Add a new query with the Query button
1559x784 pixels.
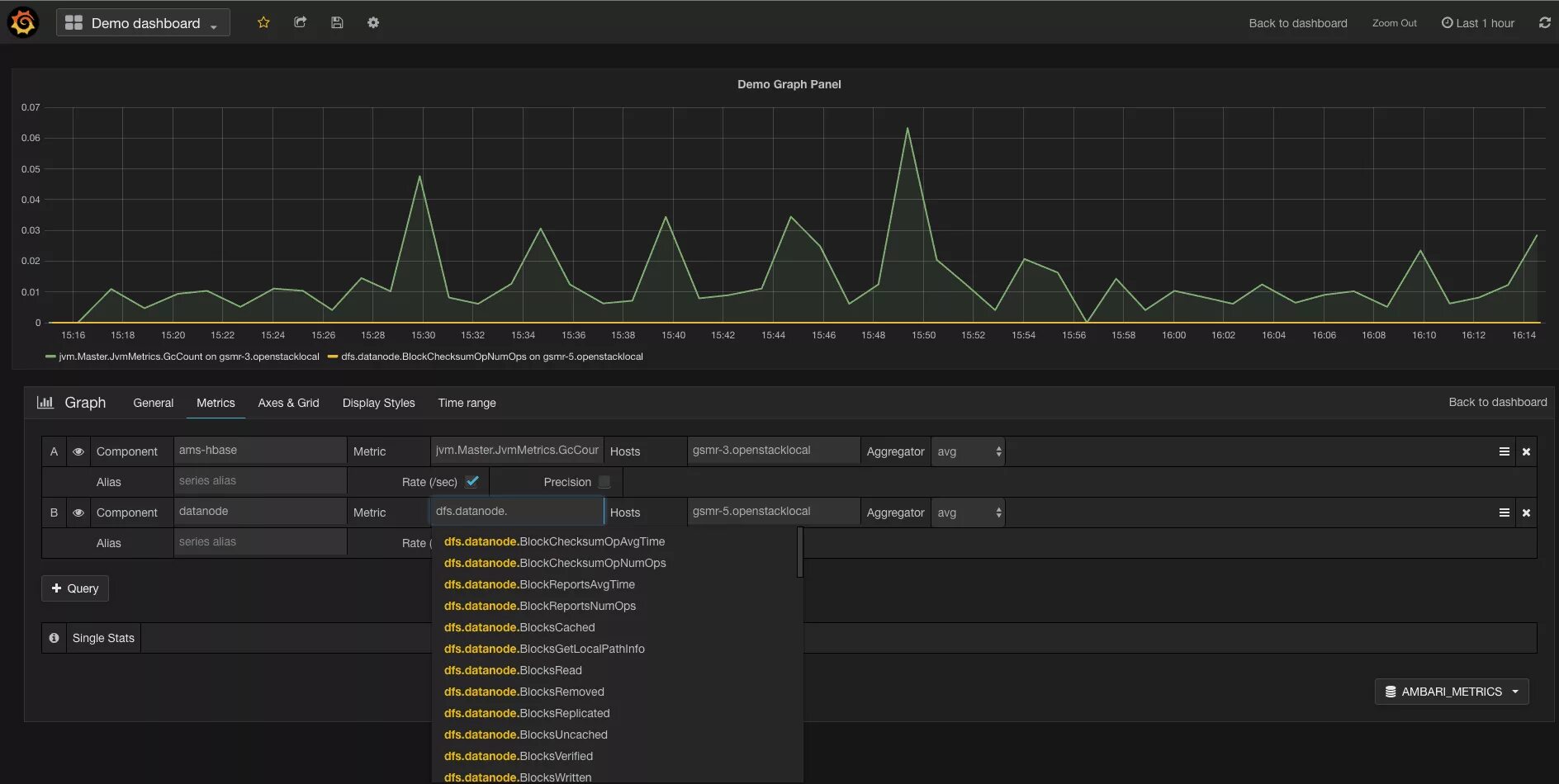(x=75, y=588)
